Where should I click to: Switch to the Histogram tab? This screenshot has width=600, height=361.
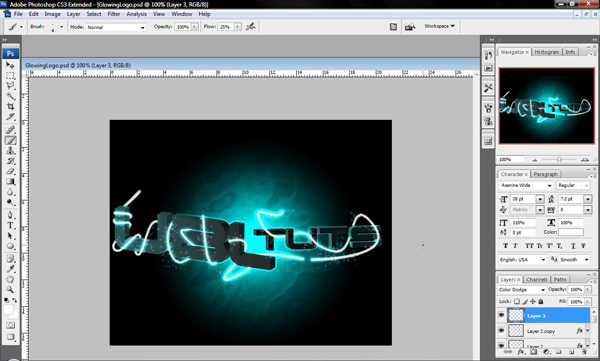pos(546,52)
